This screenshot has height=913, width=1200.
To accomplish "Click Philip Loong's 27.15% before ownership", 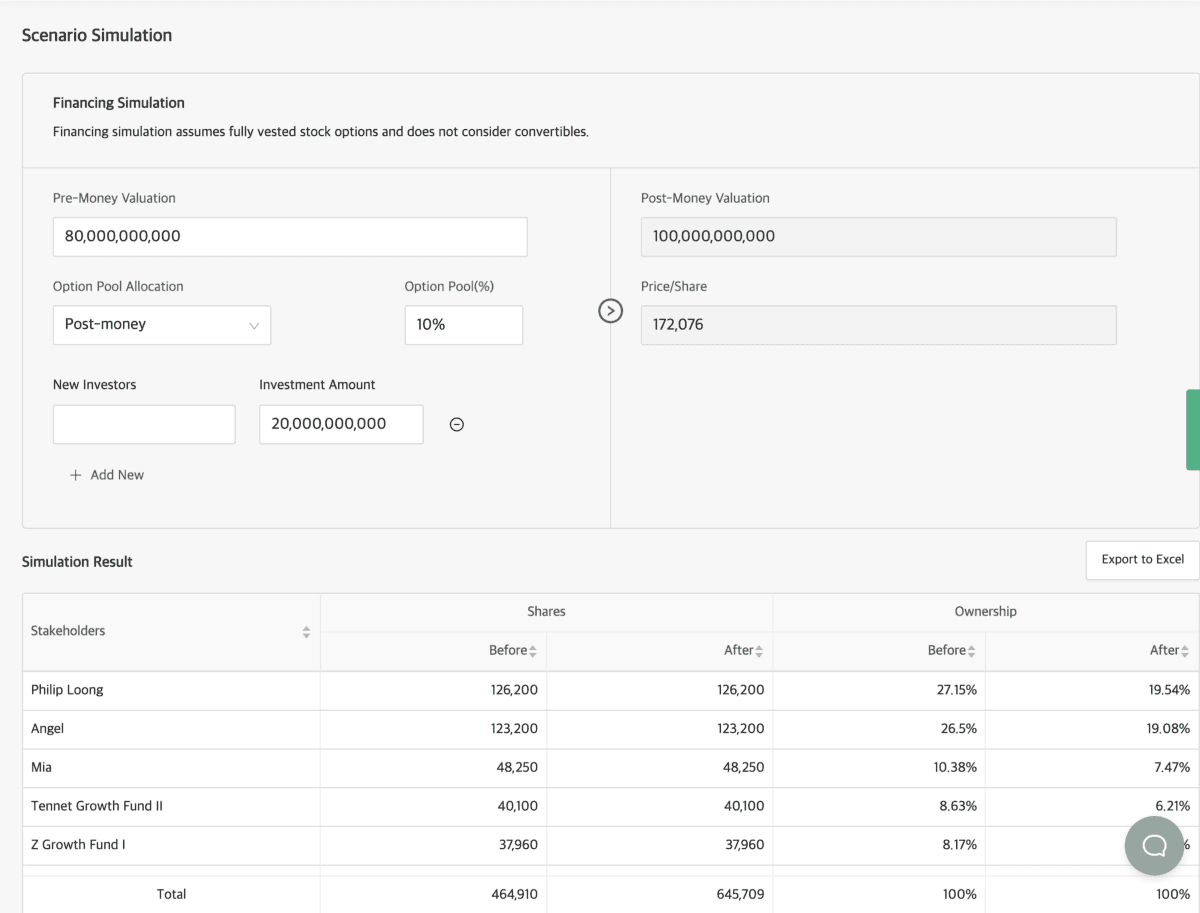I will (957, 691).
